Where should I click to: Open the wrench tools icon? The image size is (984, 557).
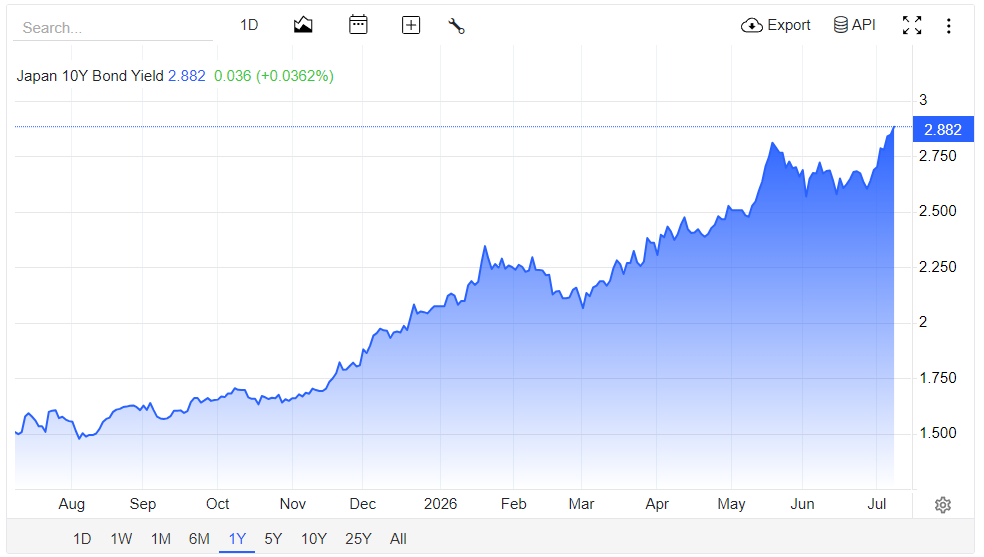(456, 26)
